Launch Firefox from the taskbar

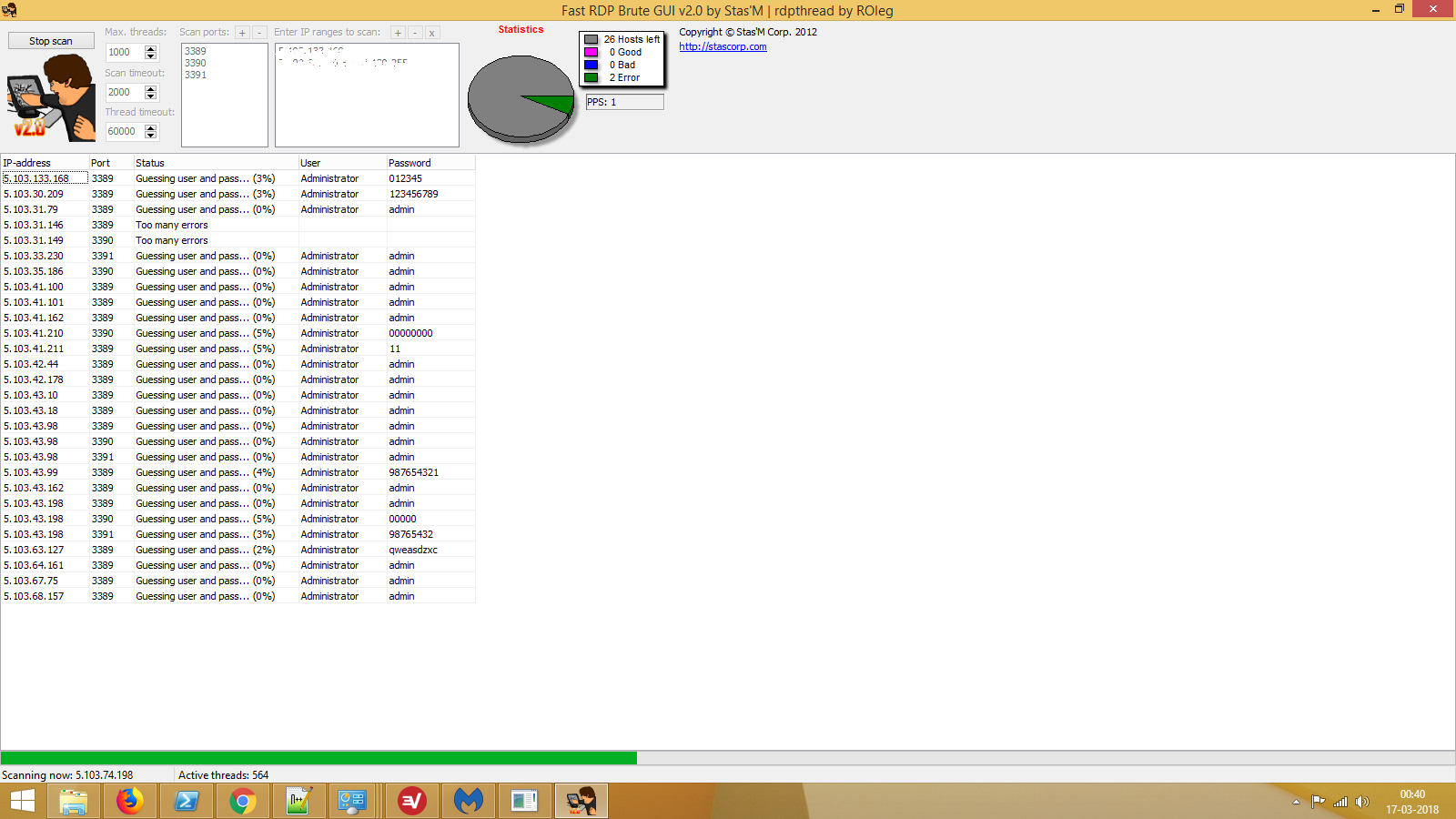[x=130, y=801]
